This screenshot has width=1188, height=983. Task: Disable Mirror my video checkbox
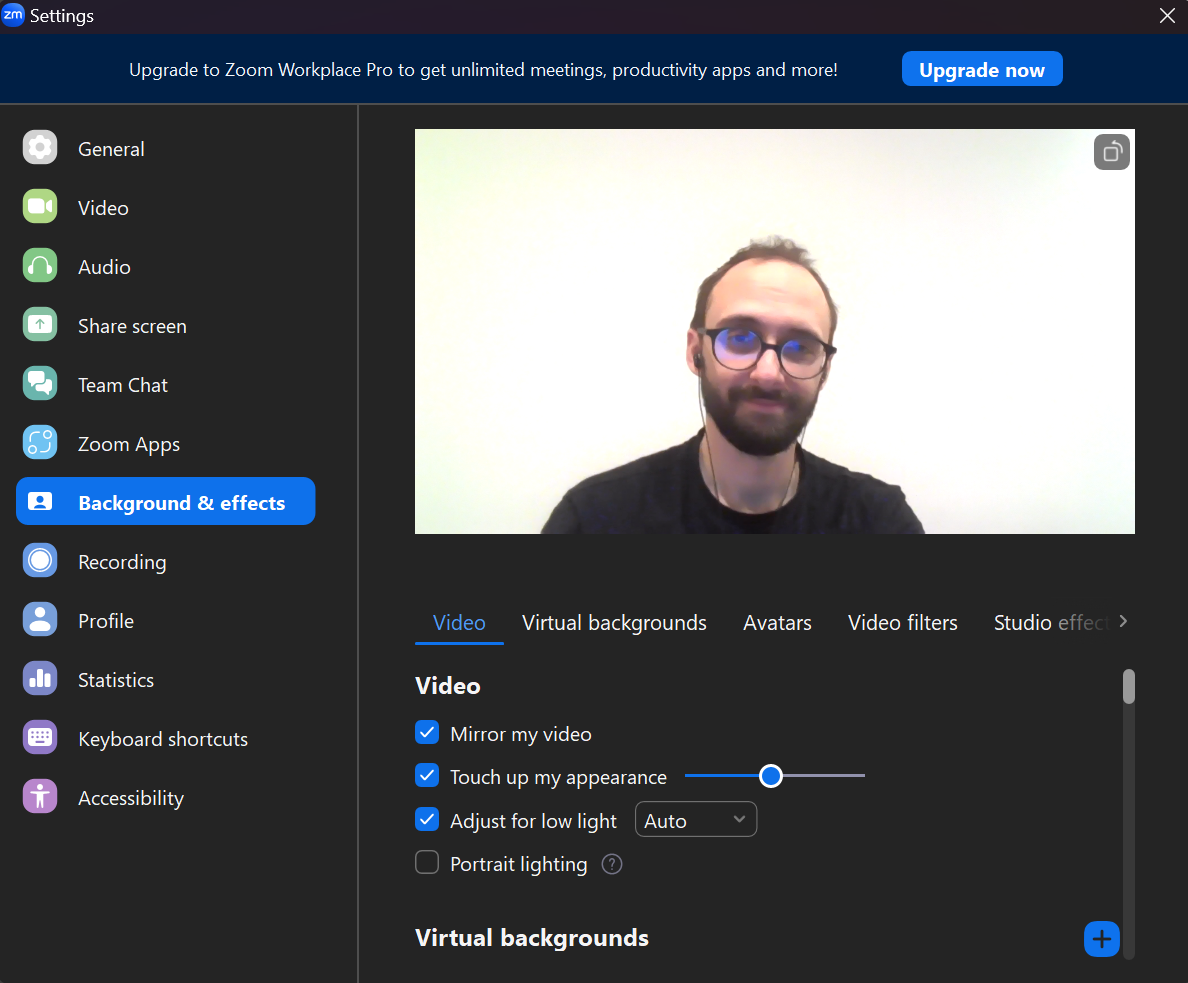tap(427, 732)
